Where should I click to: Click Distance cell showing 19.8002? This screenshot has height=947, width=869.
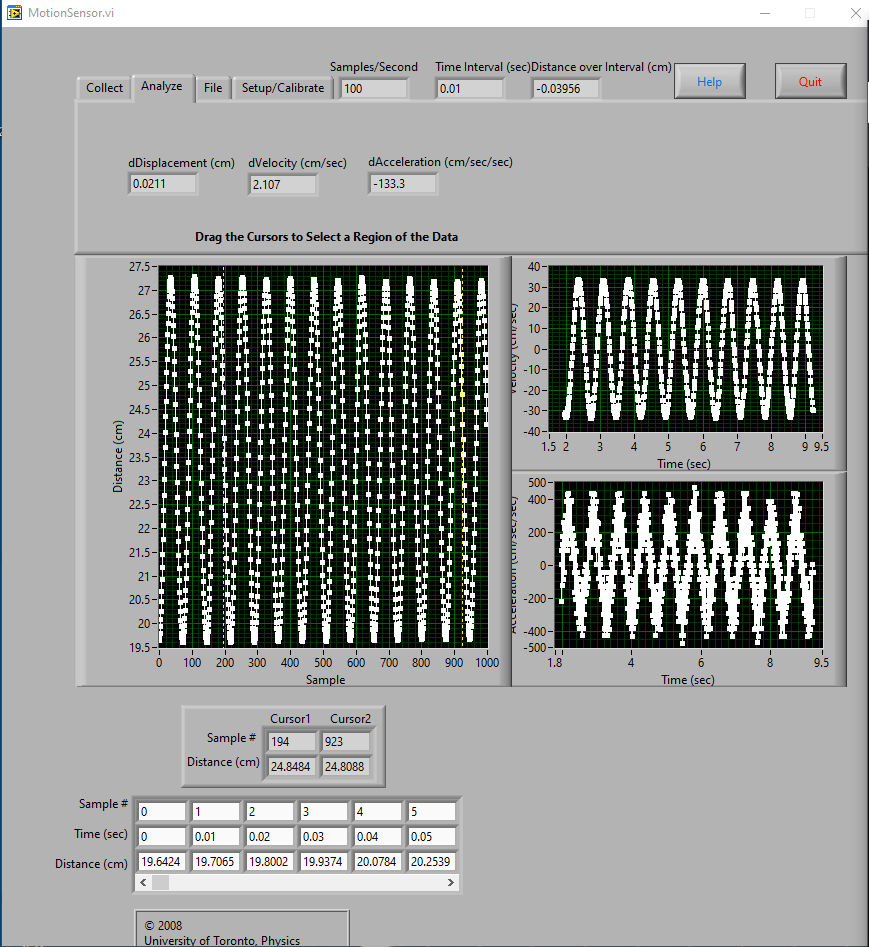tap(269, 861)
